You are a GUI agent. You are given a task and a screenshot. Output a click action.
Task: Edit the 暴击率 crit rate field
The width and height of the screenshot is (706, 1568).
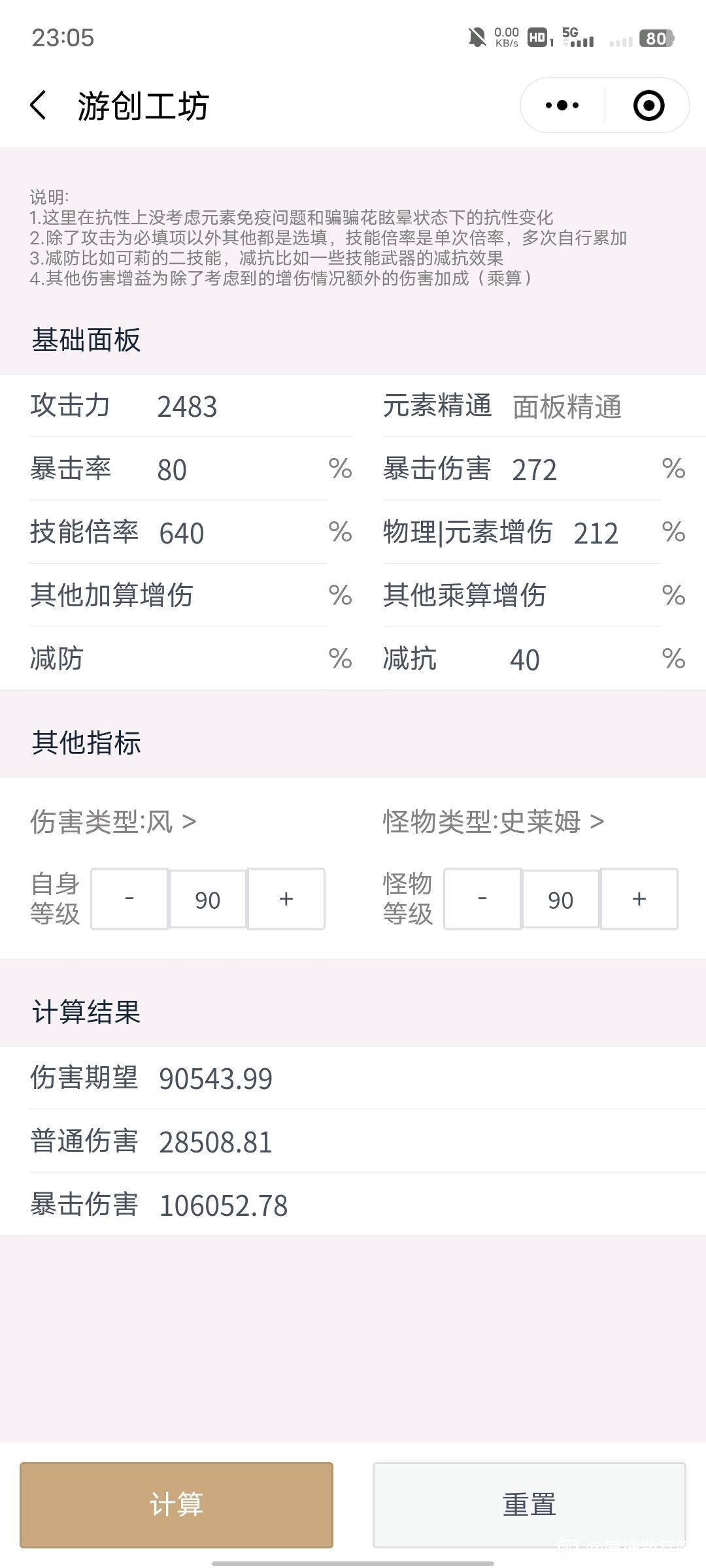[235, 470]
